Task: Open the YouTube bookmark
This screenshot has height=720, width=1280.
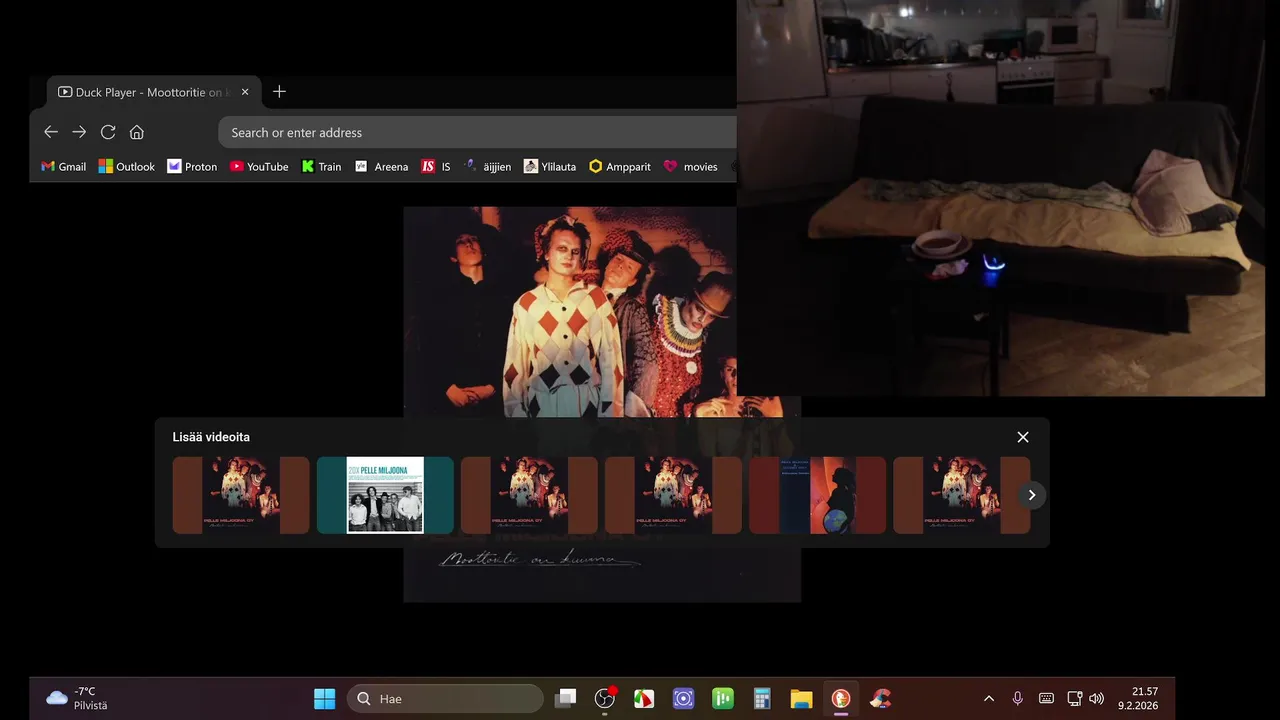Action: coord(259,167)
